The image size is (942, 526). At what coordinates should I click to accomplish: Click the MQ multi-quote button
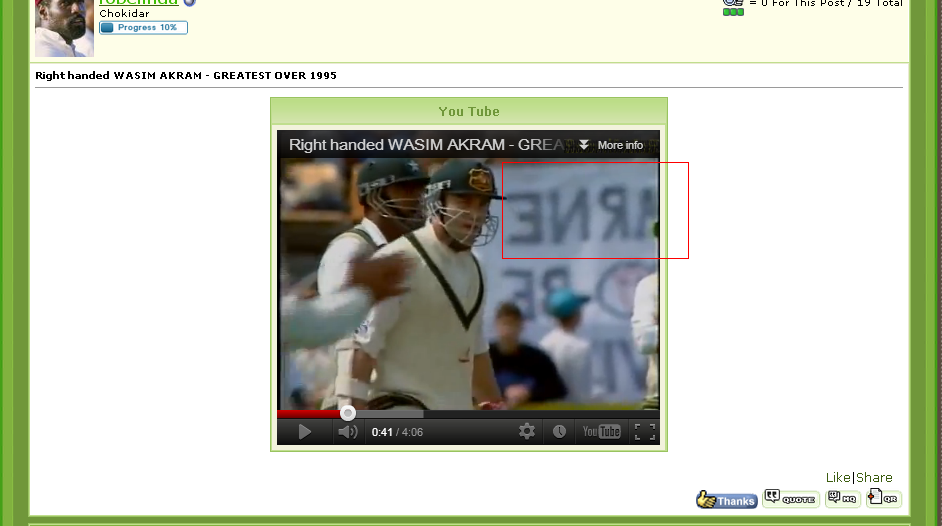842,498
